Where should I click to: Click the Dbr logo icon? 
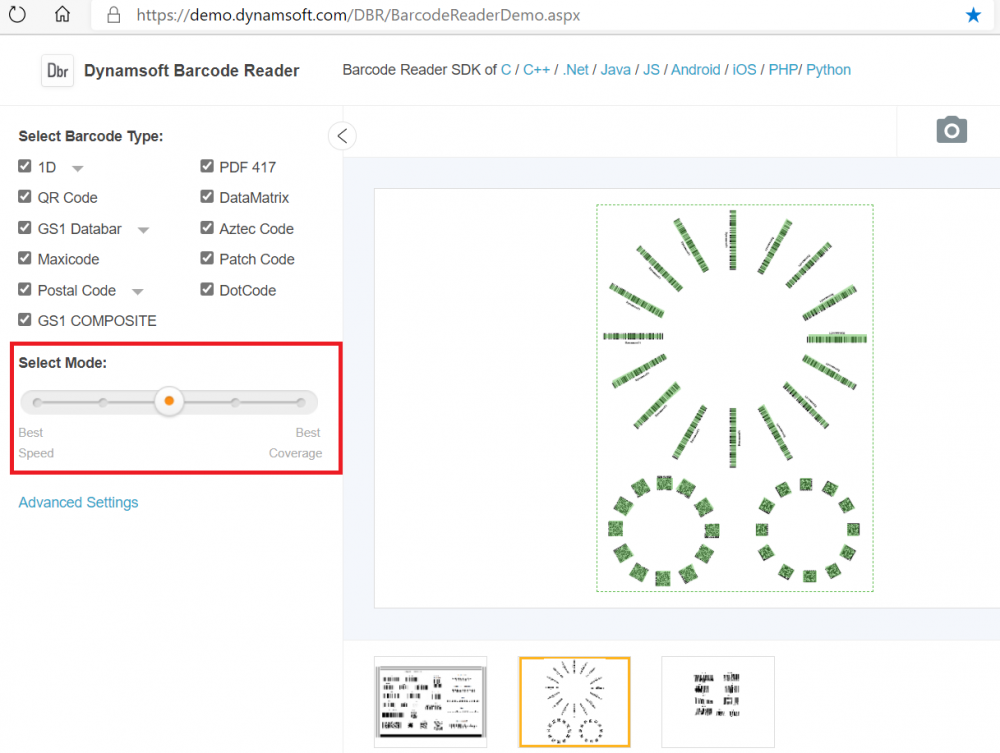click(57, 71)
